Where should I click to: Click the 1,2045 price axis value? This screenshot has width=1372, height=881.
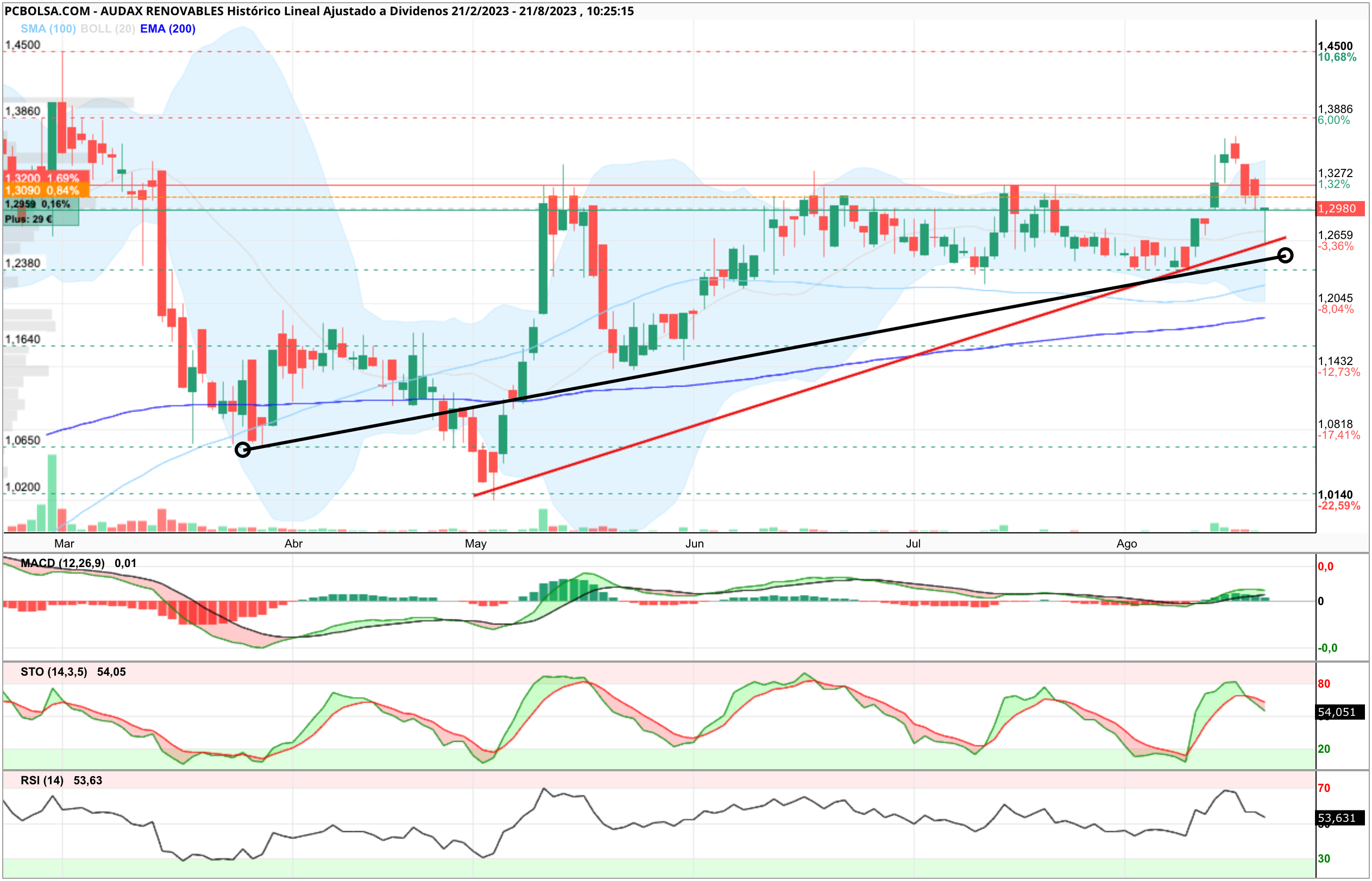(1336, 298)
